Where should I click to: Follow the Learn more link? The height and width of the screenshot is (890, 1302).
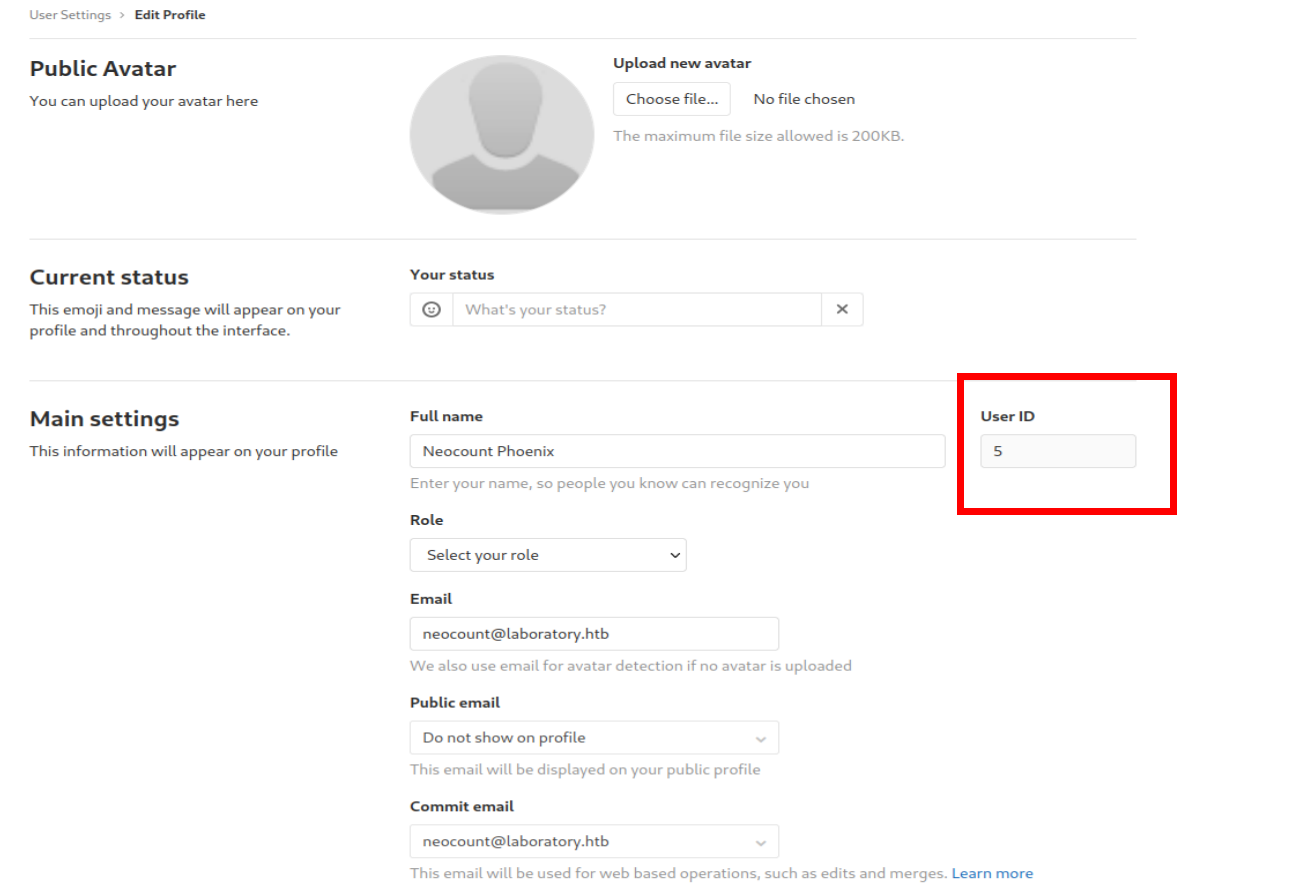point(992,874)
